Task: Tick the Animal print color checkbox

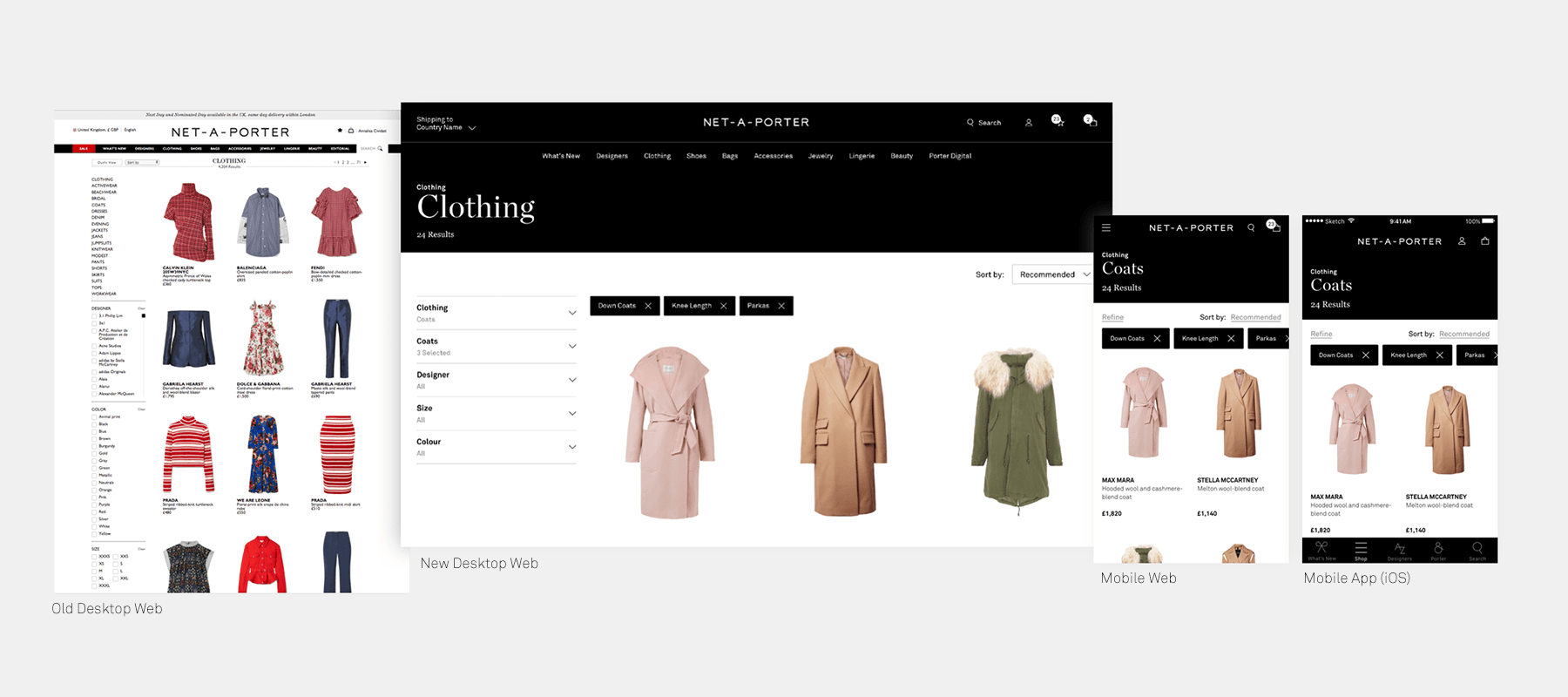Action: [x=94, y=417]
